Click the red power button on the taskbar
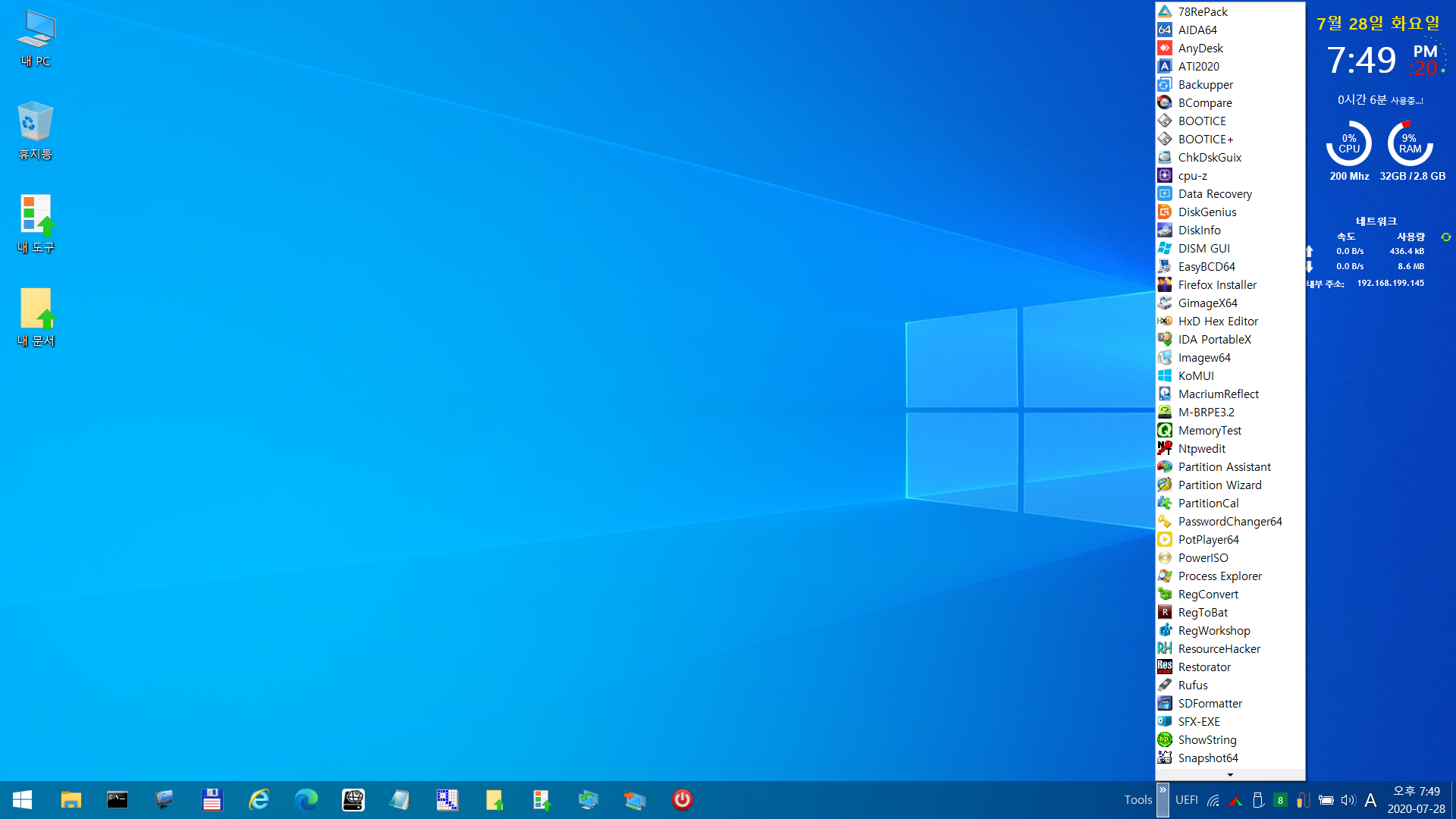Image resolution: width=1456 pixels, height=819 pixels. [682, 800]
